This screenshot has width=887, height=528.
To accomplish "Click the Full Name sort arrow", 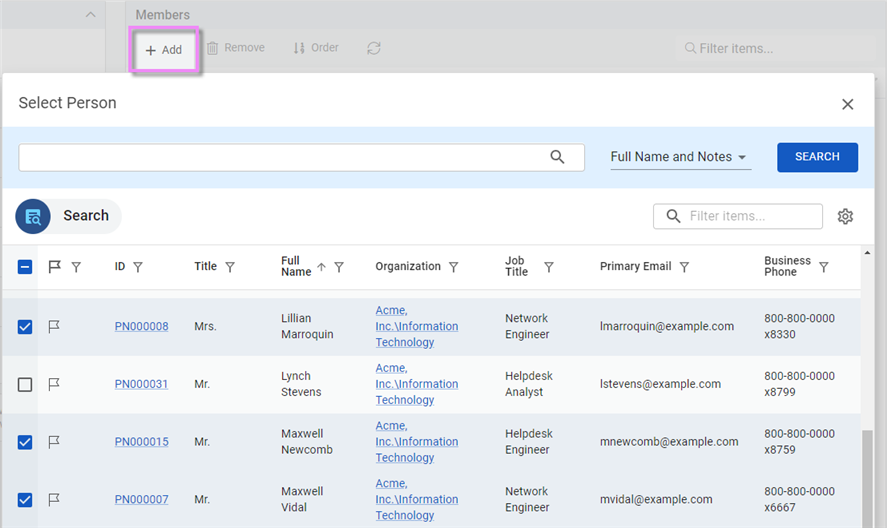I will click(321, 267).
